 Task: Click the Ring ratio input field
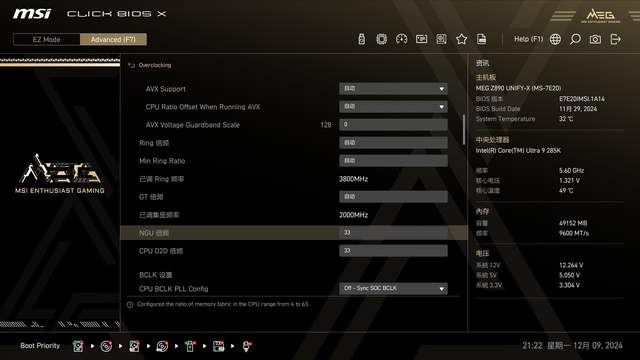point(393,142)
